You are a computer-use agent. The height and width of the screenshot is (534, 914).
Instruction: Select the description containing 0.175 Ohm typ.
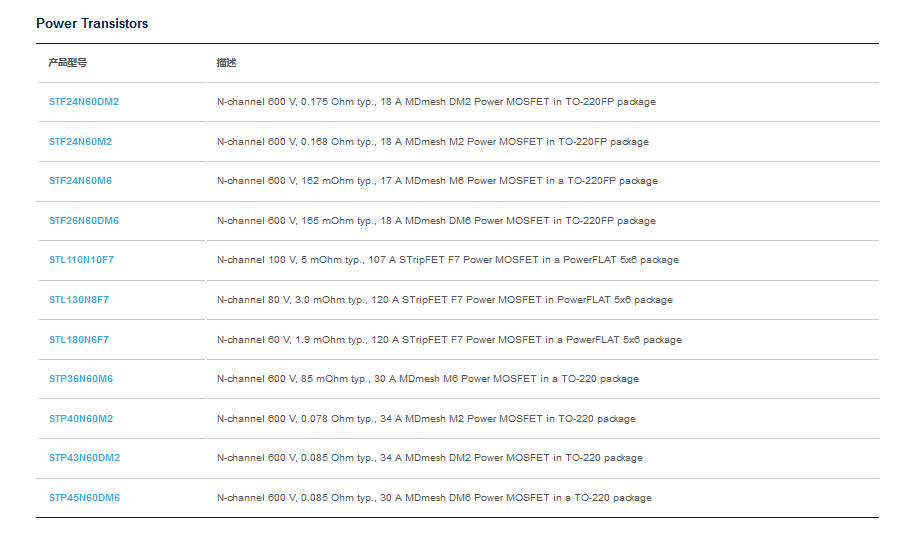pyautogui.click(x=436, y=101)
